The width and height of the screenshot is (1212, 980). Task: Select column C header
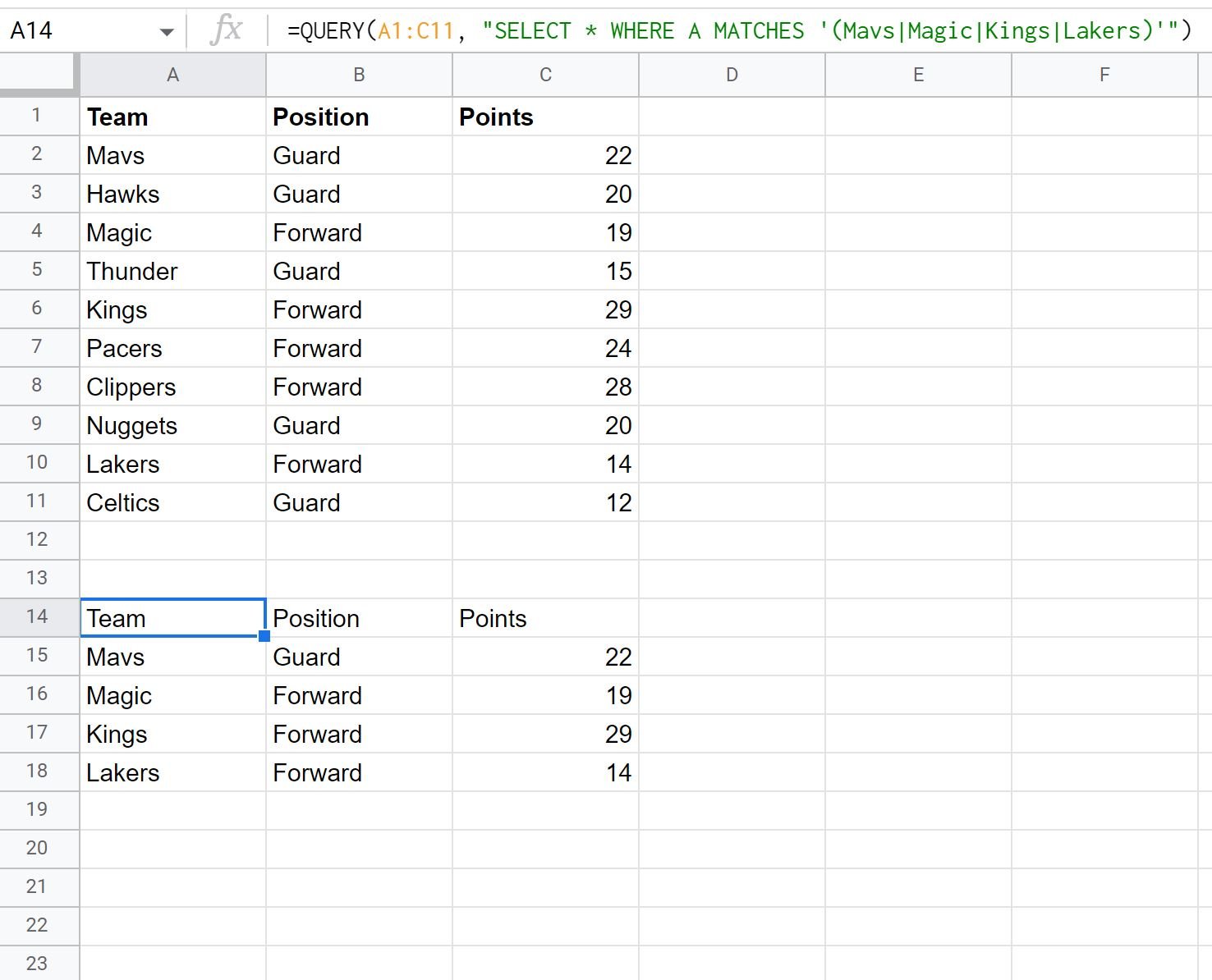click(545, 76)
